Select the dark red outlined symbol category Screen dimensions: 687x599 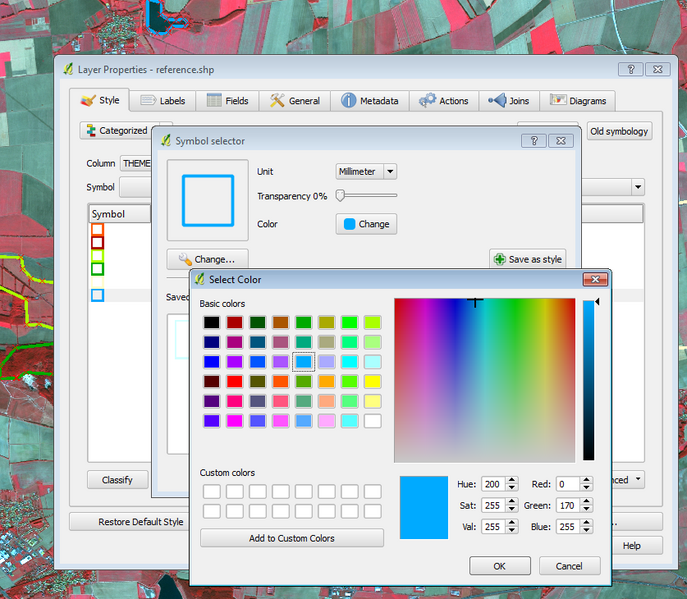97,242
